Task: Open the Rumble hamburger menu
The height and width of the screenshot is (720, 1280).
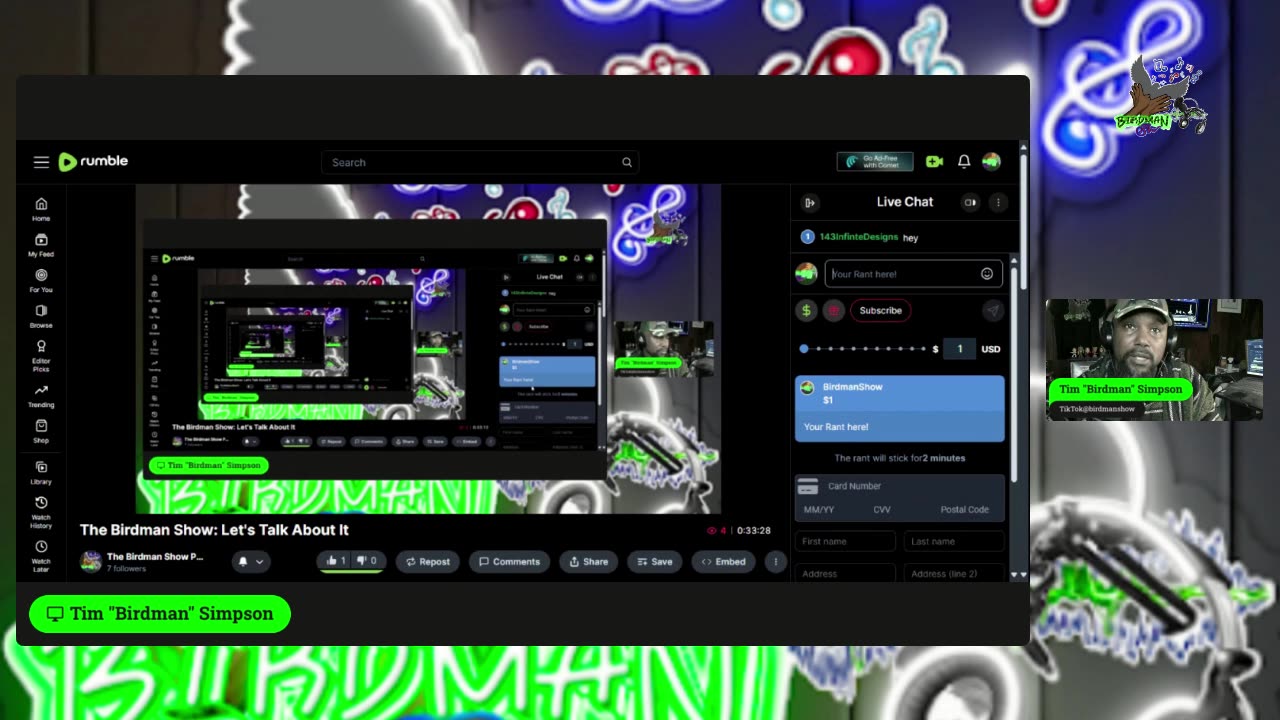Action: point(41,162)
